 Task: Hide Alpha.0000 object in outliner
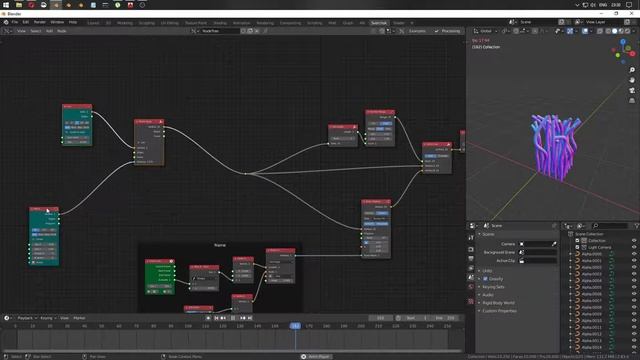pyautogui.click(x=634, y=254)
